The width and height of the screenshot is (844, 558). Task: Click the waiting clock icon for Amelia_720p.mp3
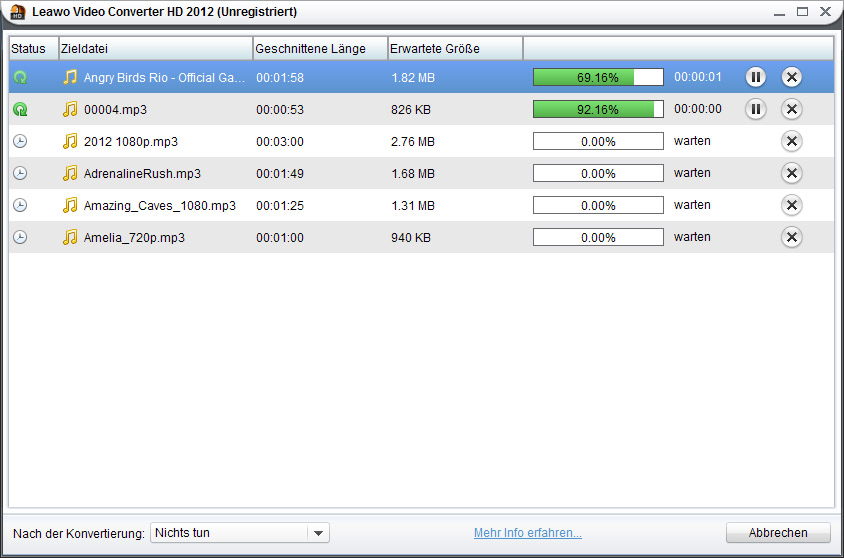[x=20, y=237]
